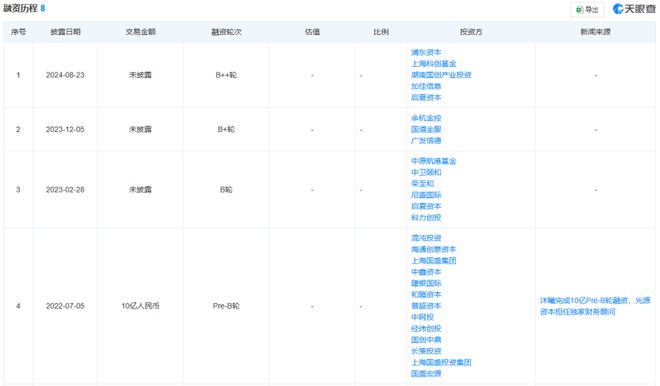Open investor link 混沌投资
This screenshot has width=660, height=386.
pos(426,238)
